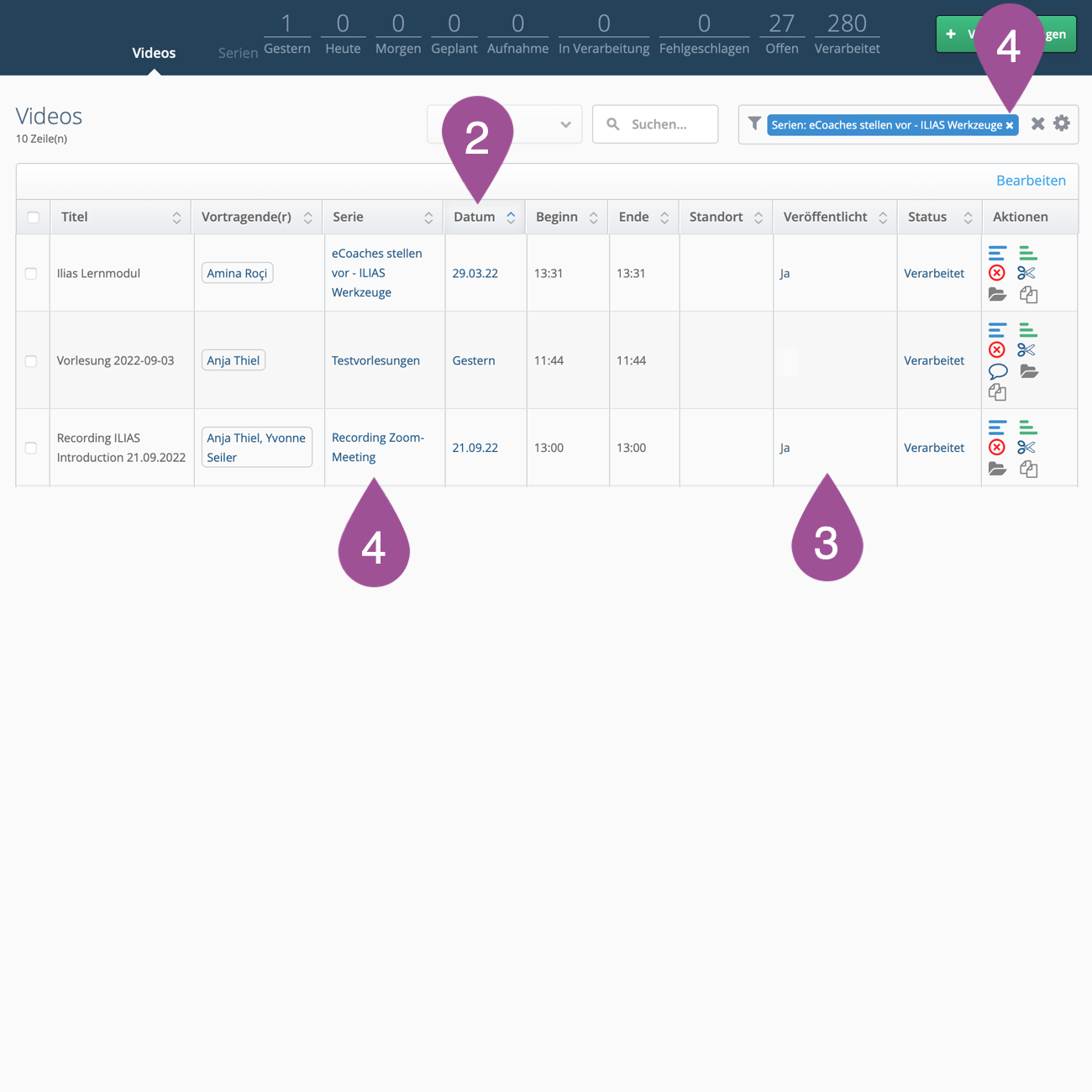Expand the empty dropdown beside the search box
This screenshot has height=1092, width=1092.
(504, 124)
